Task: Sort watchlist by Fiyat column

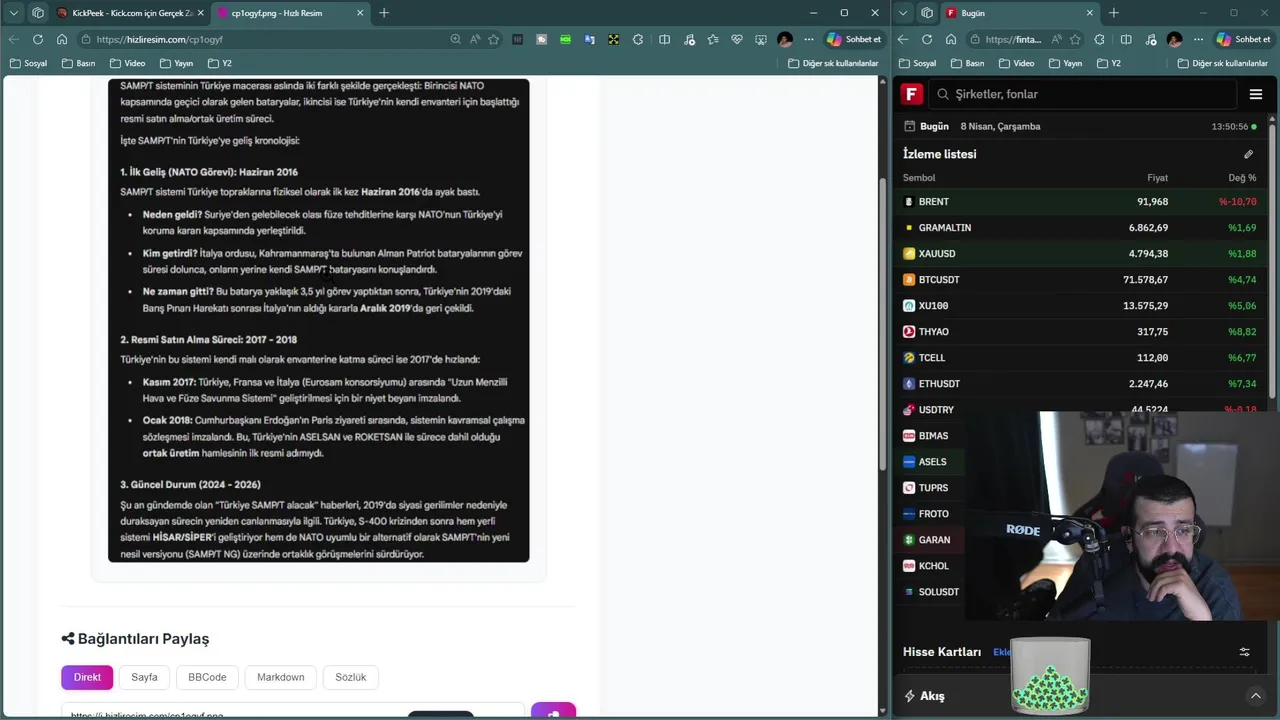Action: 1157,178
